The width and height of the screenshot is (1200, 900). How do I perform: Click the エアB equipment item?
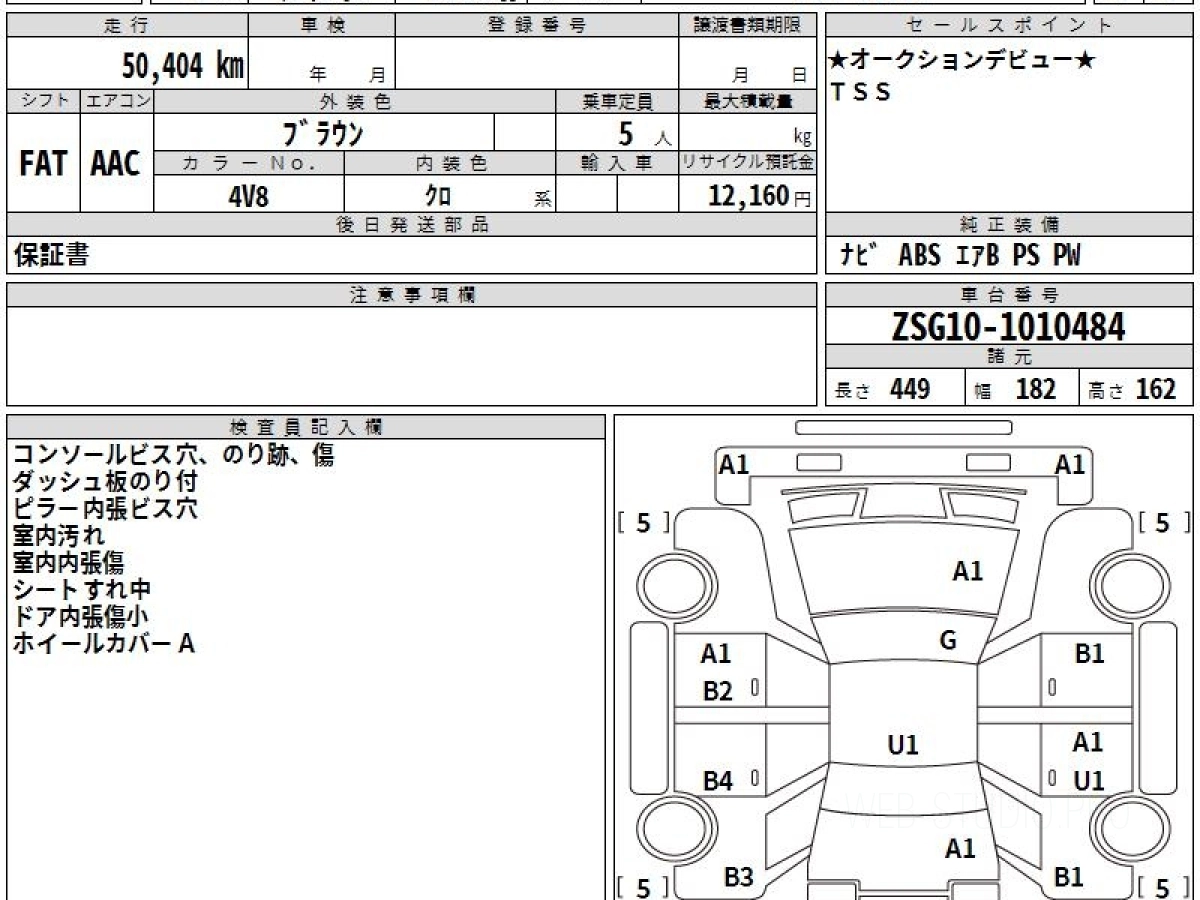click(978, 255)
